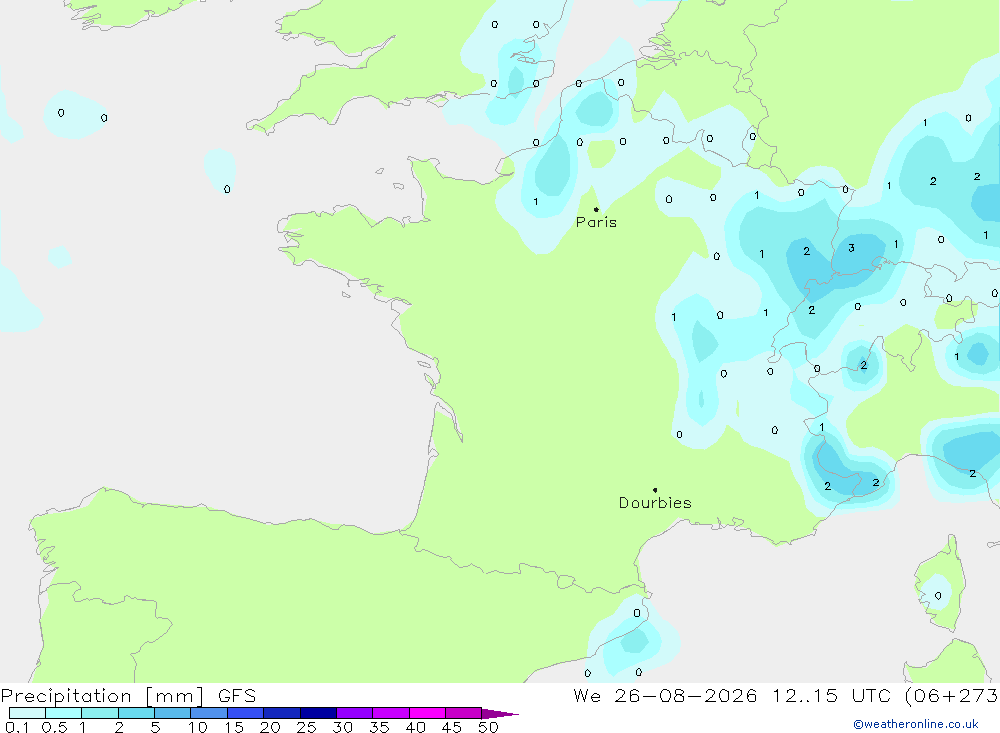Click the Paris city label
Viewport: 1000px width, 733px height.
596,222
